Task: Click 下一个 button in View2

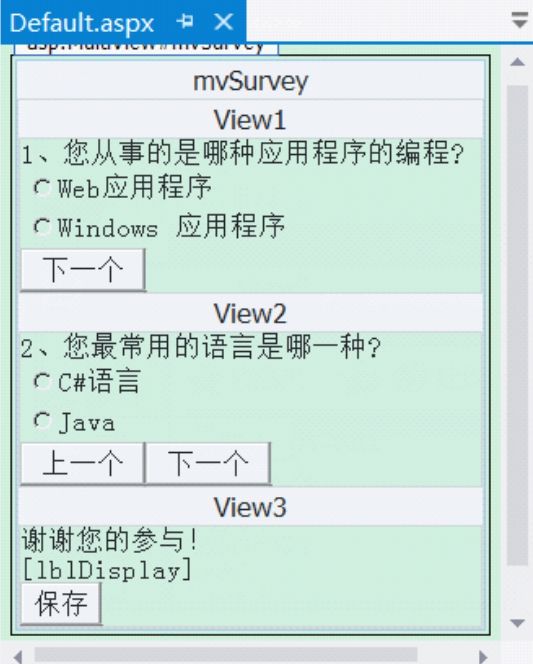Action: 208,463
